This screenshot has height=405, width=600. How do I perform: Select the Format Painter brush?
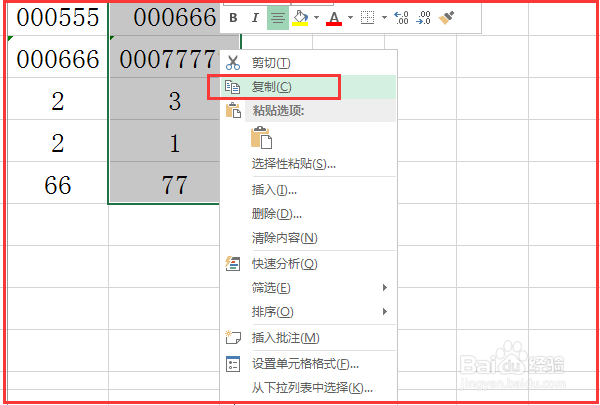446,18
